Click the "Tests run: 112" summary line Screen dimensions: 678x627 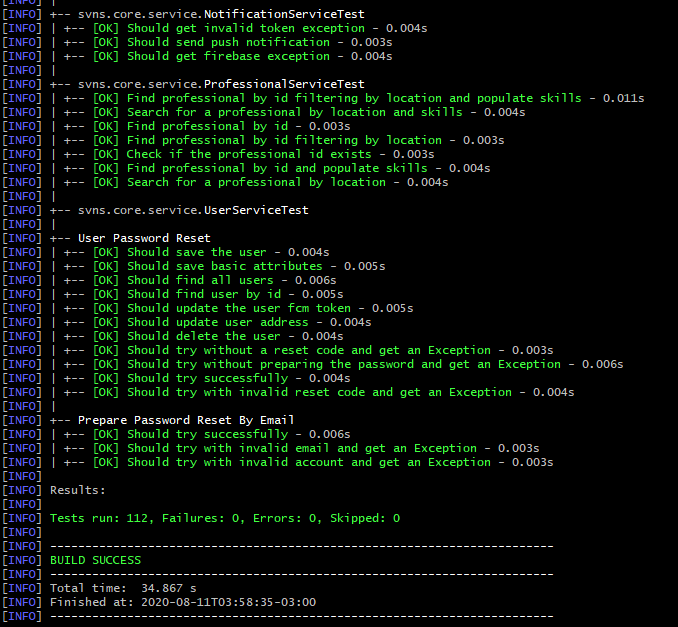(x=225, y=518)
